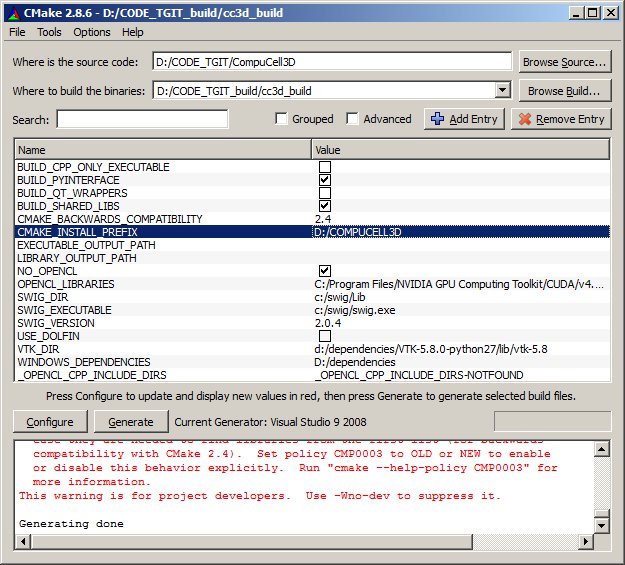Select the CMAKE_INSTALL_PREFIX row

click(160, 232)
